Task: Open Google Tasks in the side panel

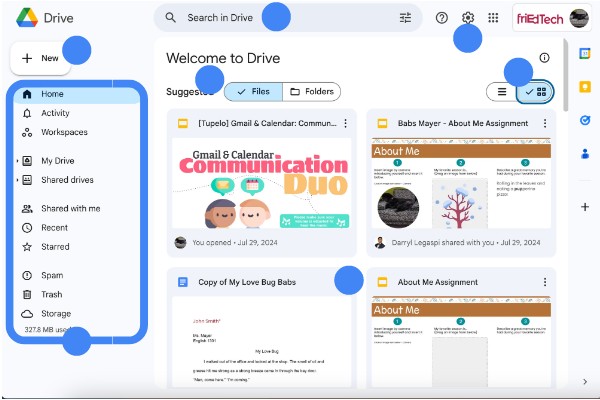Action: coord(585,120)
